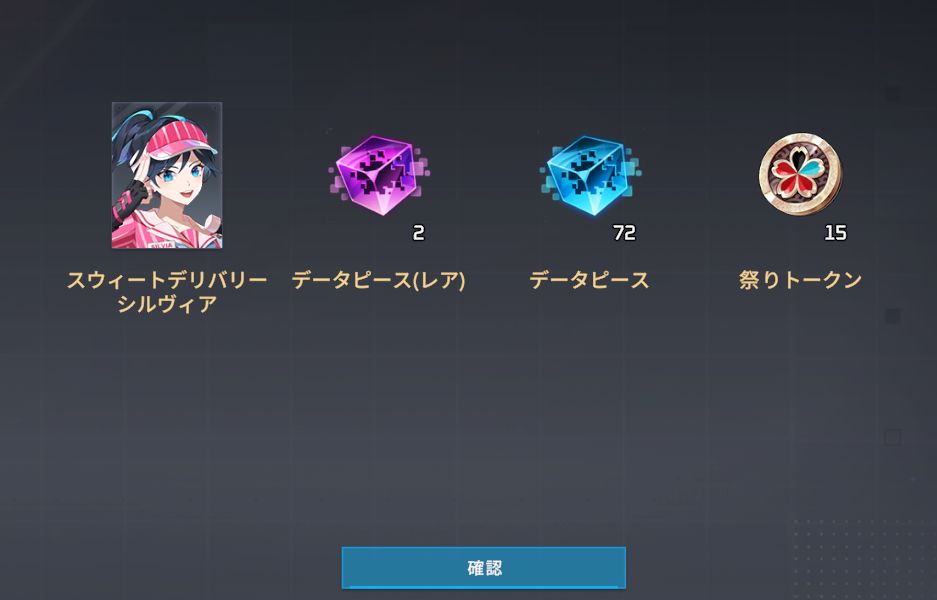Click the faint top square on right edge
The width and height of the screenshot is (937, 600).
[893, 93]
